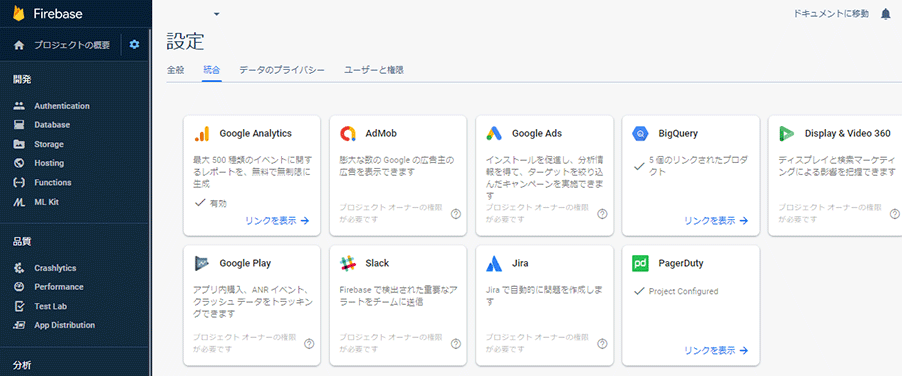902x376 pixels.
Task: Click the BigQuery hexagon logo
Action: point(640,134)
